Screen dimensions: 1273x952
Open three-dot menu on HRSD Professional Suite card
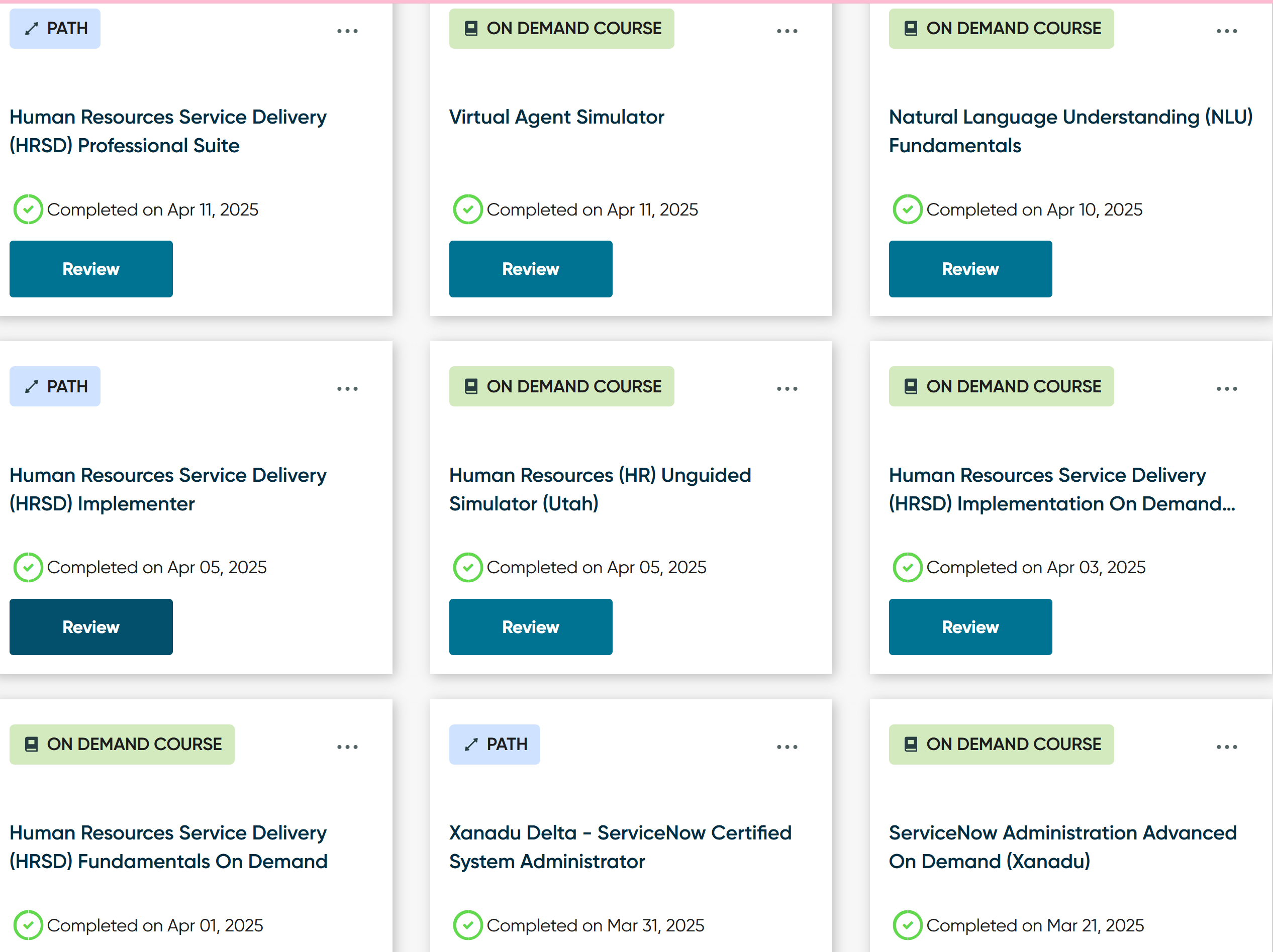(347, 31)
